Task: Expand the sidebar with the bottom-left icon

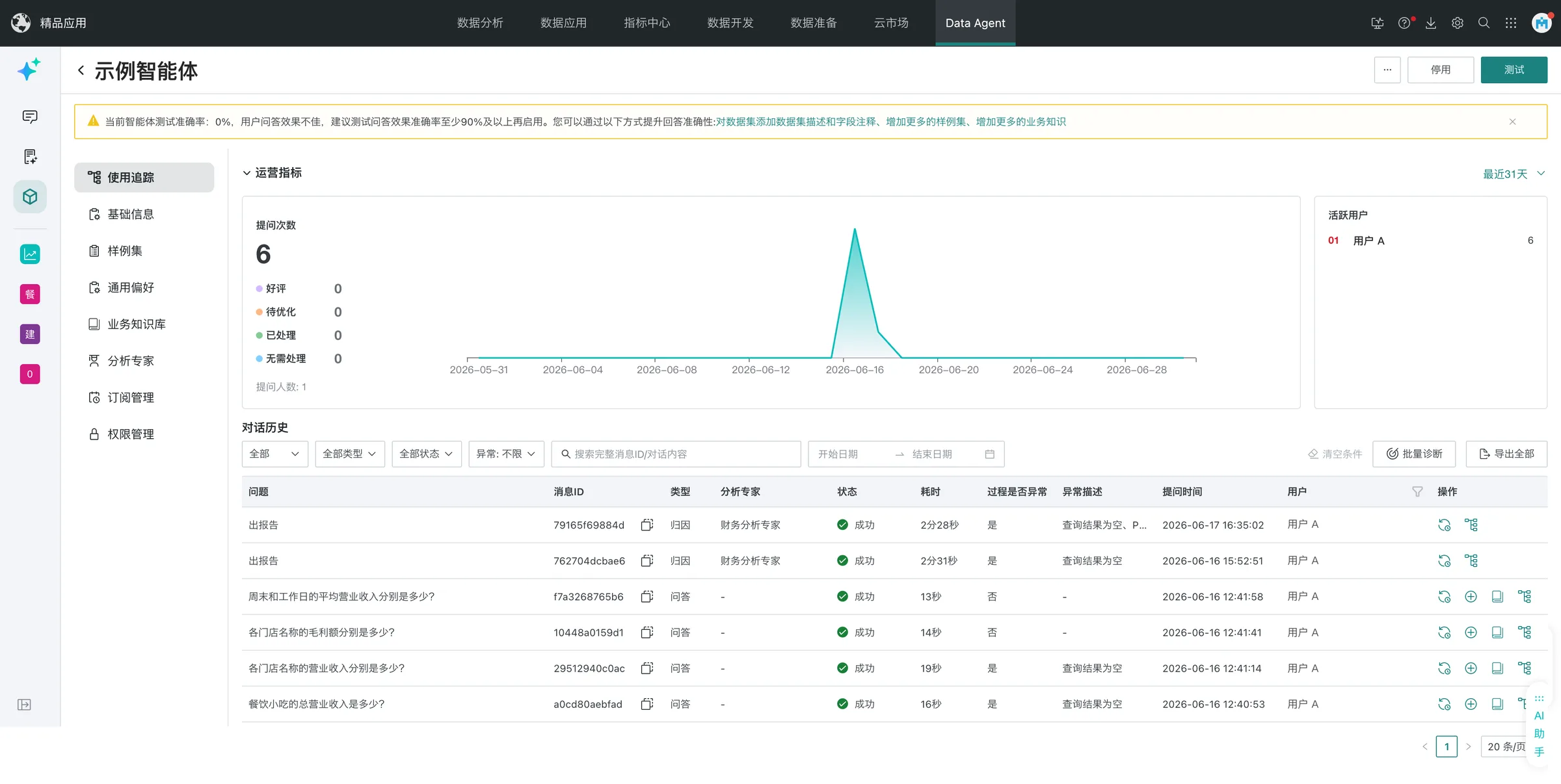Action: (x=24, y=705)
